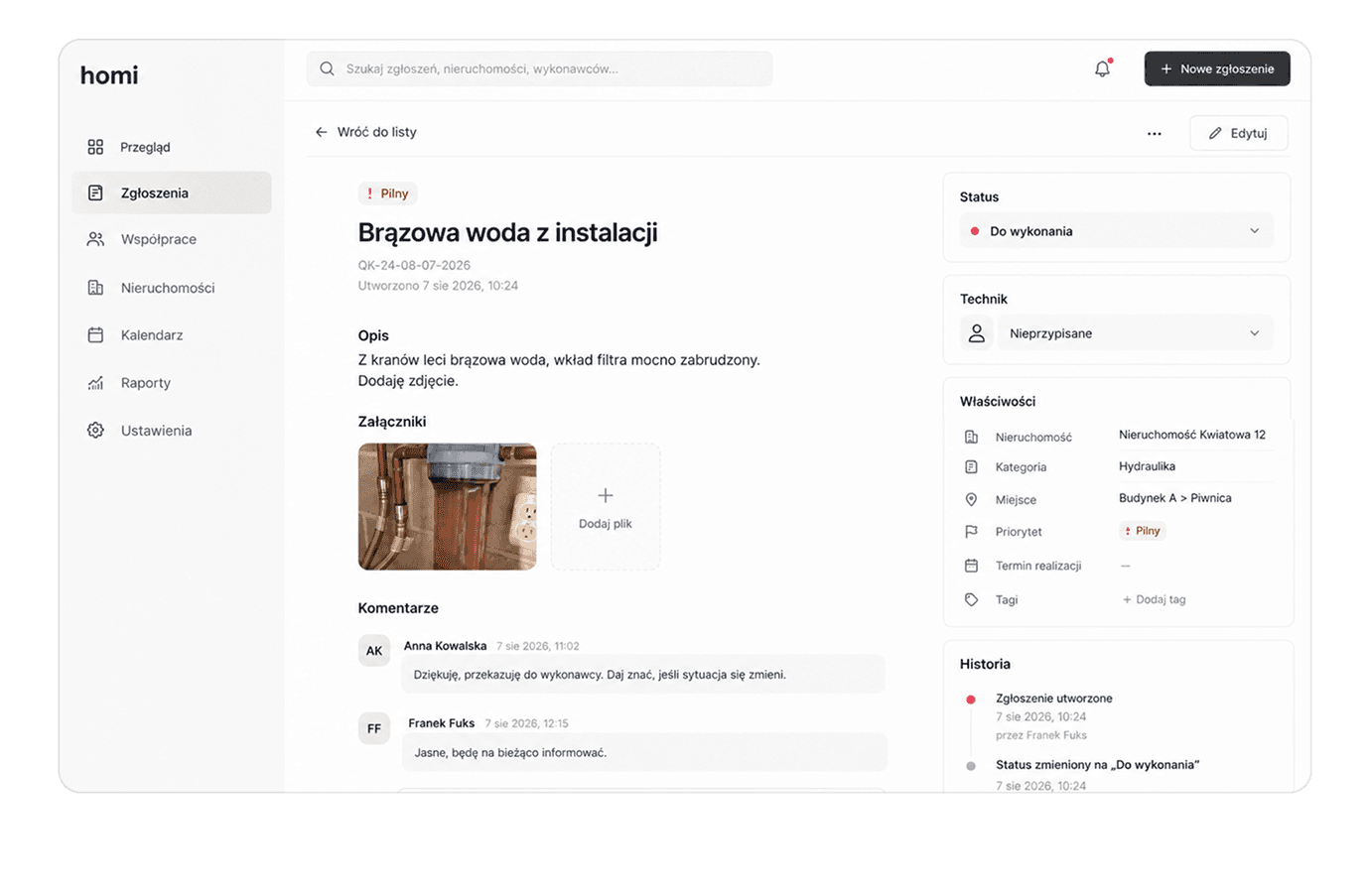Click the building icon beside the Nieruchomość property
Image resolution: width=1370 pixels, height=896 pixels.
(971, 437)
